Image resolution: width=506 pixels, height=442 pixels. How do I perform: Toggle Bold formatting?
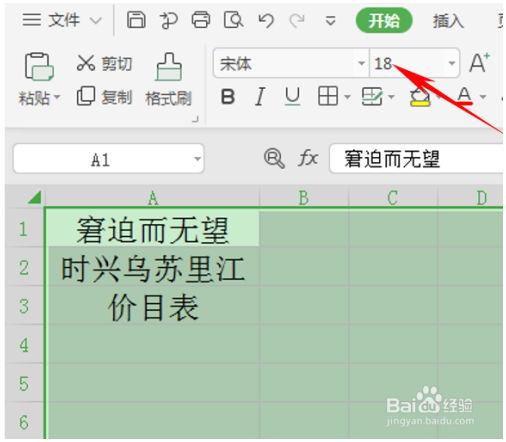point(228,97)
